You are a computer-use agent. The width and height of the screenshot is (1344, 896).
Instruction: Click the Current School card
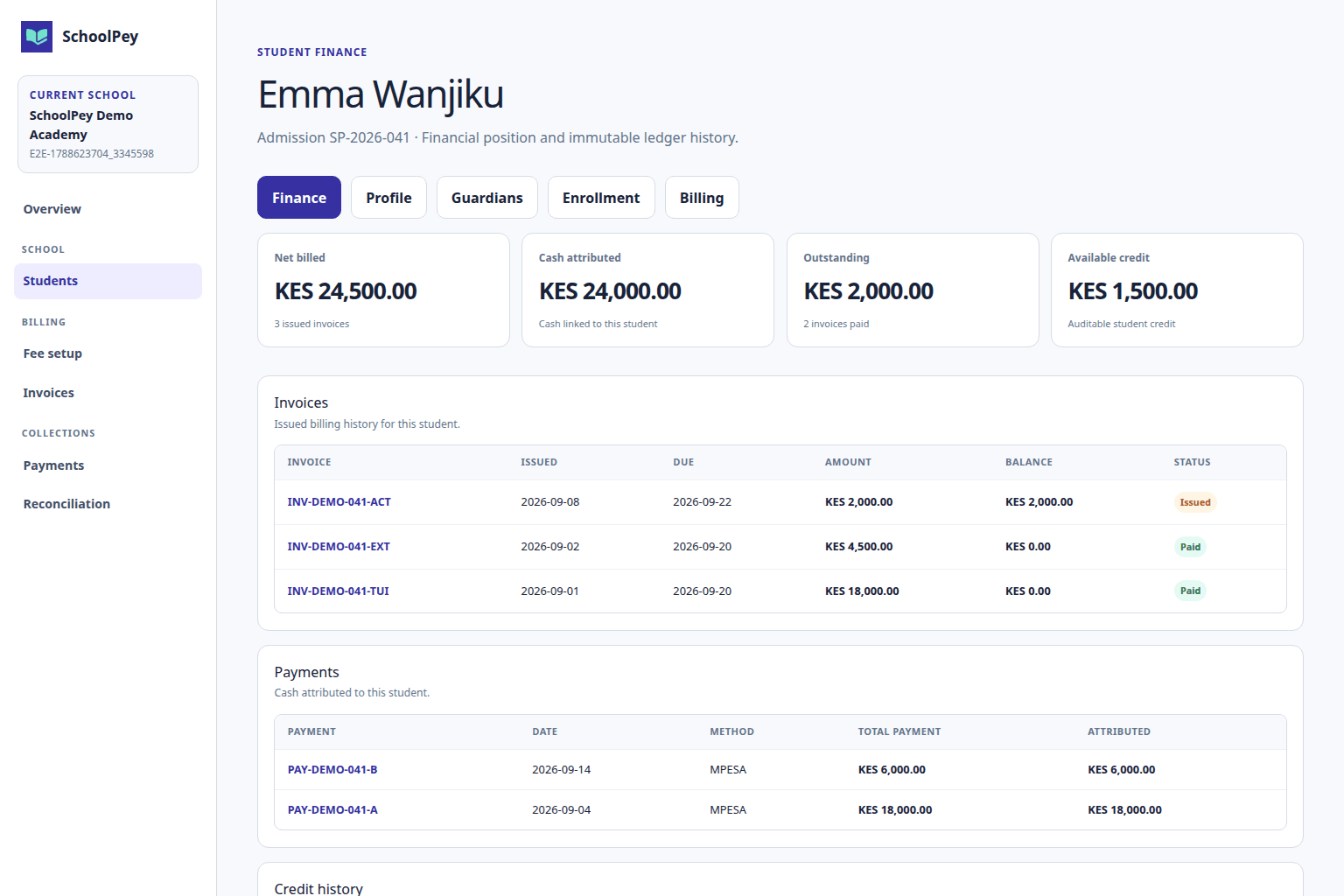[108, 124]
